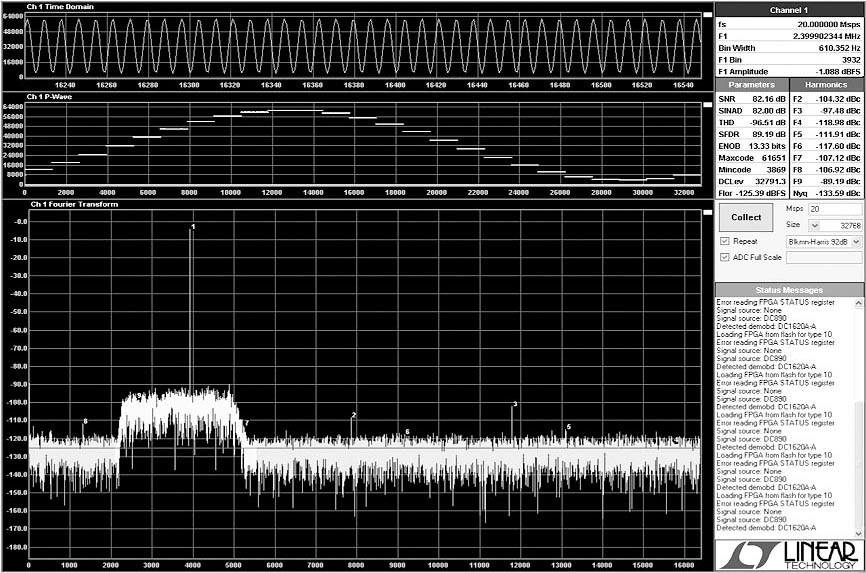Click the Status Messages scroll down arrow
Viewport: 866px width, 573px height.
click(858, 533)
